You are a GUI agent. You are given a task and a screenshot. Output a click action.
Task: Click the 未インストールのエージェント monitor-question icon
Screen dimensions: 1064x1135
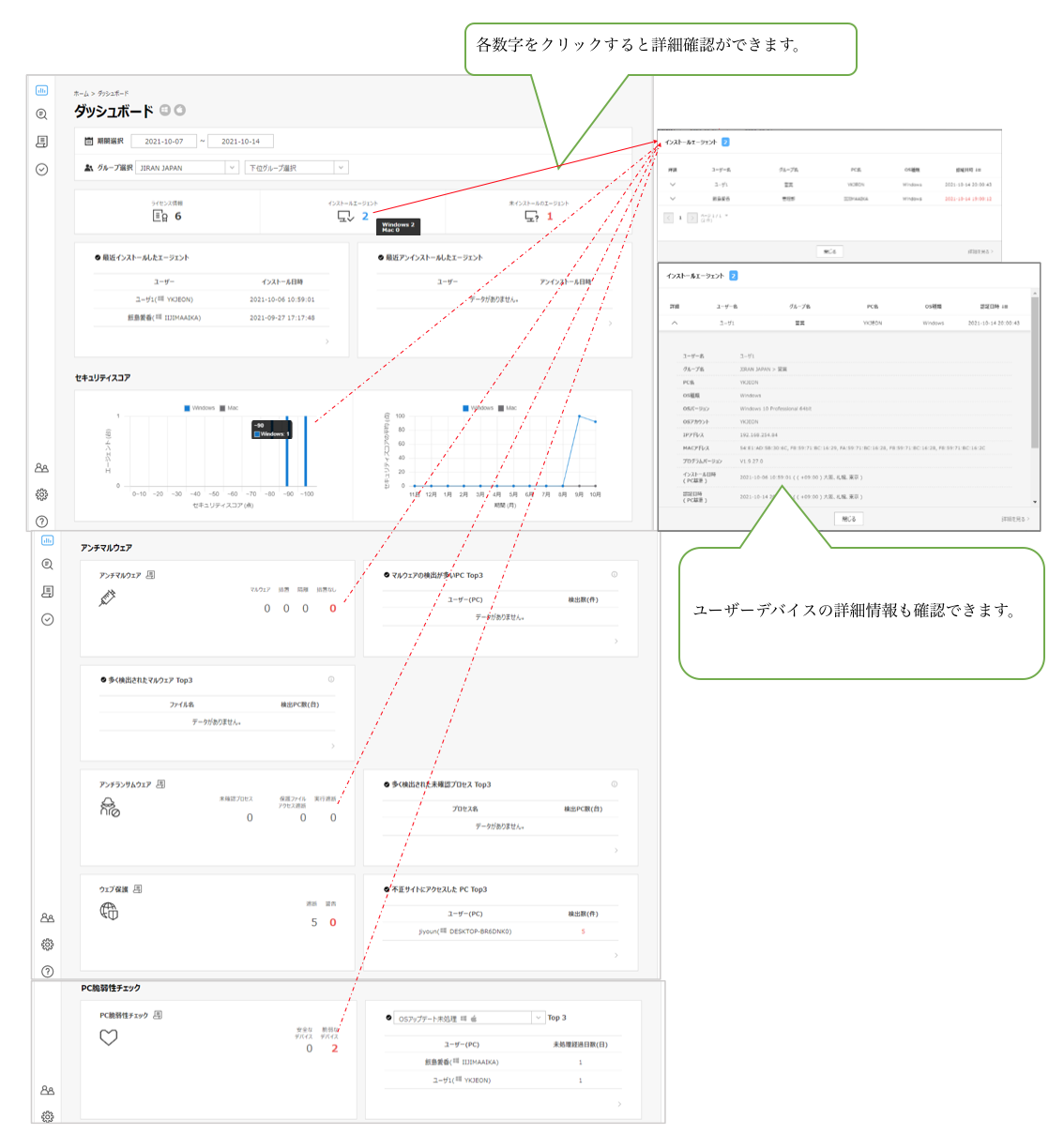[x=532, y=216]
